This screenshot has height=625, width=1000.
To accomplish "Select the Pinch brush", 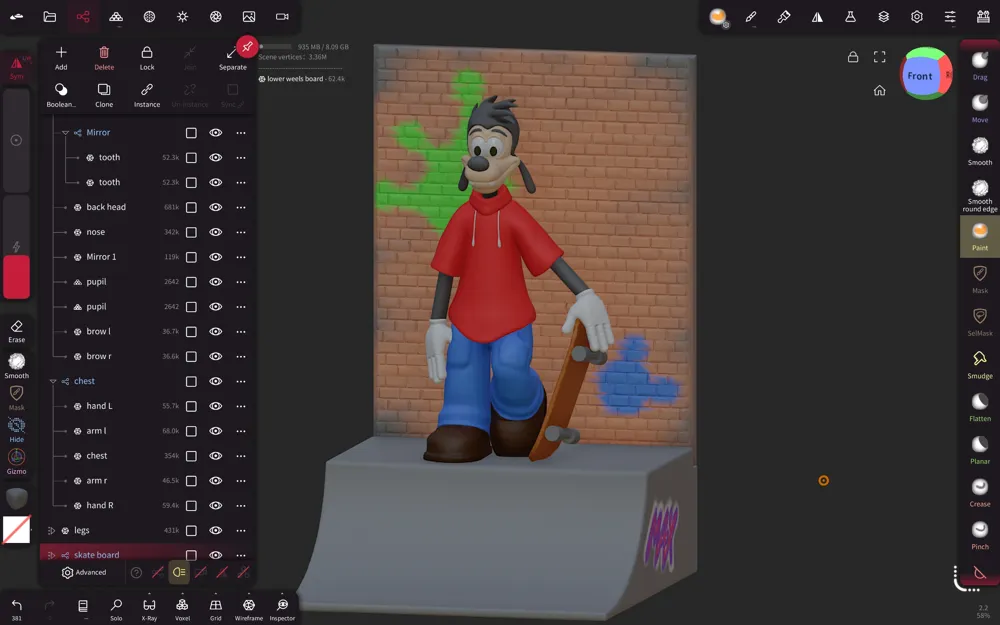I will 980,535.
